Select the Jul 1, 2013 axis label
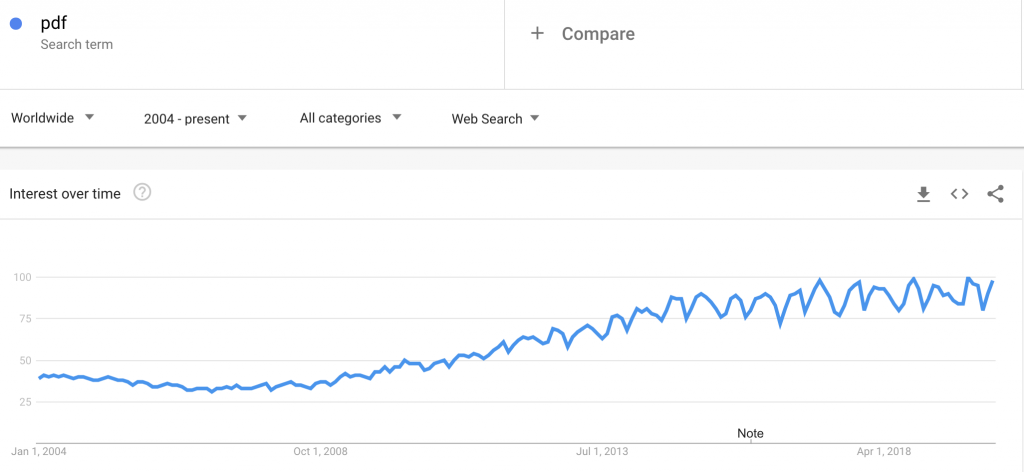This screenshot has width=1024, height=472. click(x=602, y=451)
